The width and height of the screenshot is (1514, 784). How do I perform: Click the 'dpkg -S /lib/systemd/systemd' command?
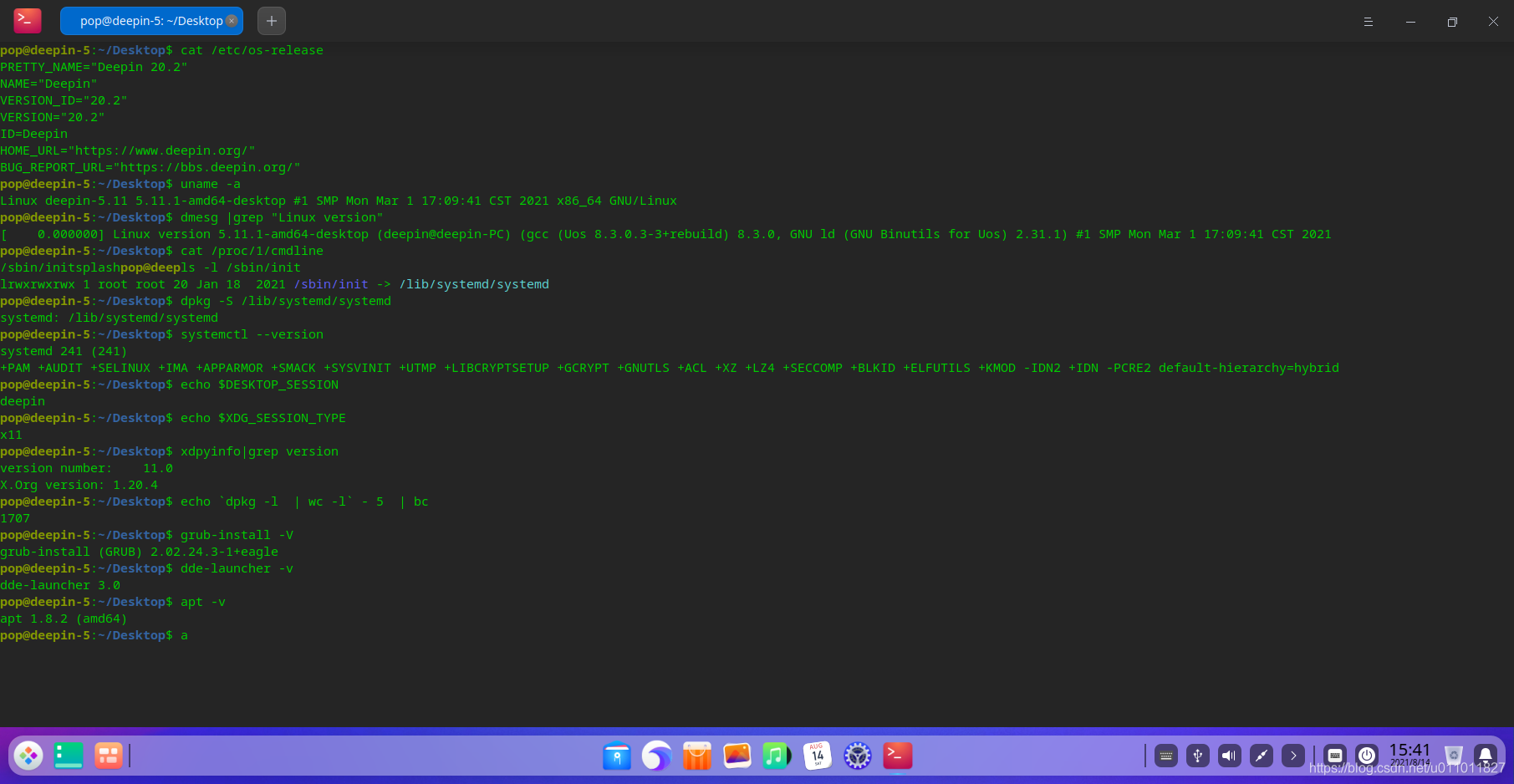(x=286, y=301)
